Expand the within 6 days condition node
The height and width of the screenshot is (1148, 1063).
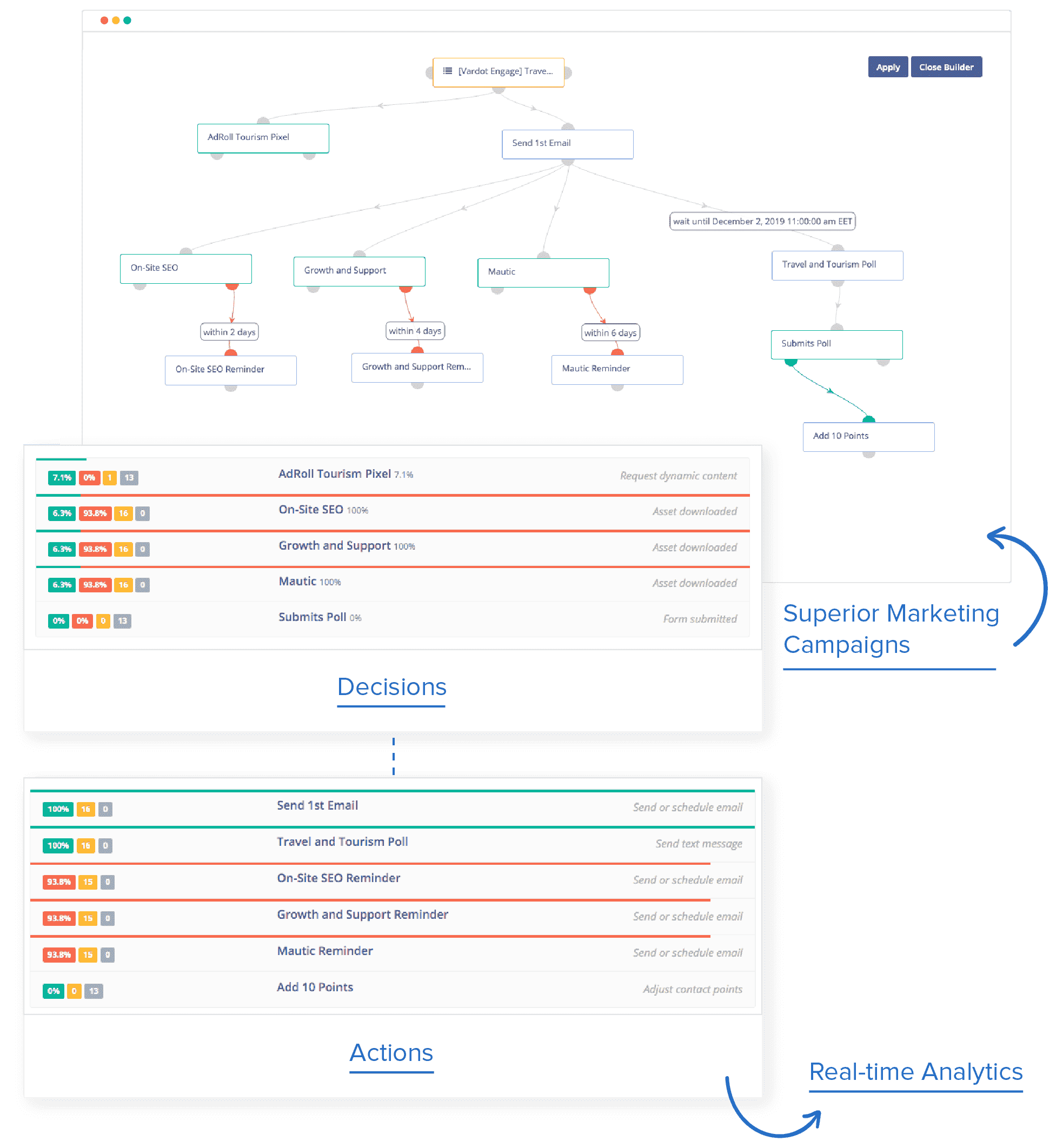coord(612,328)
